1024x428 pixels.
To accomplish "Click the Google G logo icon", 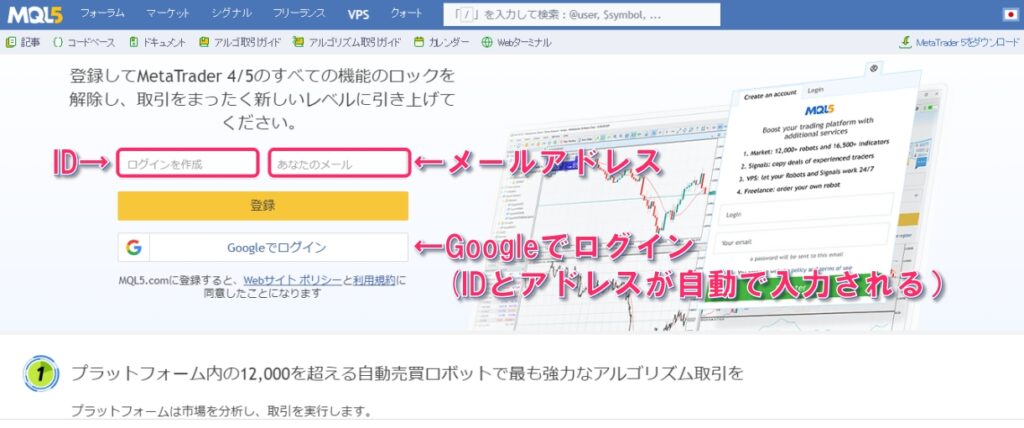I will 133,247.
